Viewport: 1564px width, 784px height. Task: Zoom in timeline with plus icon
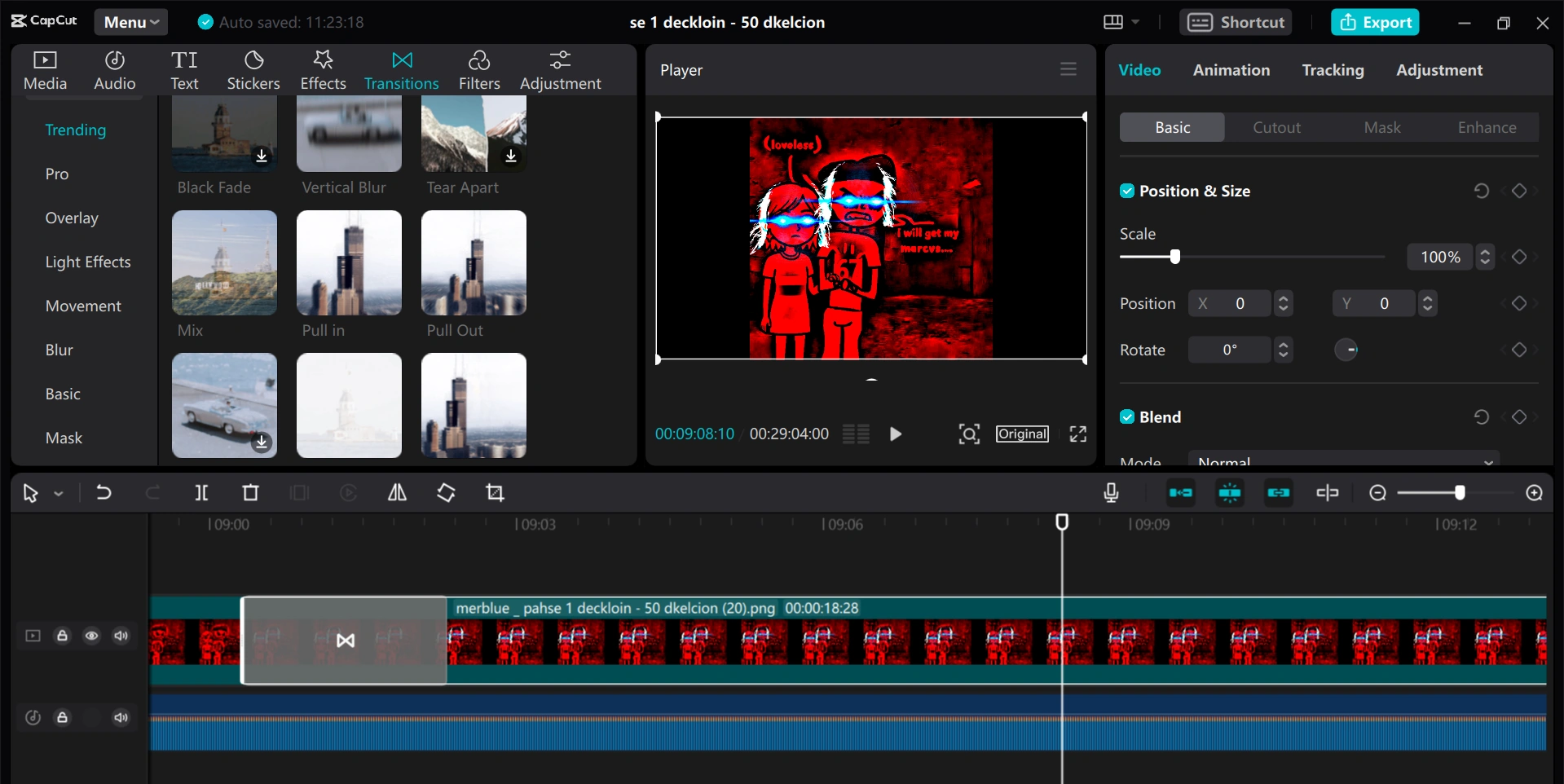(x=1534, y=493)
